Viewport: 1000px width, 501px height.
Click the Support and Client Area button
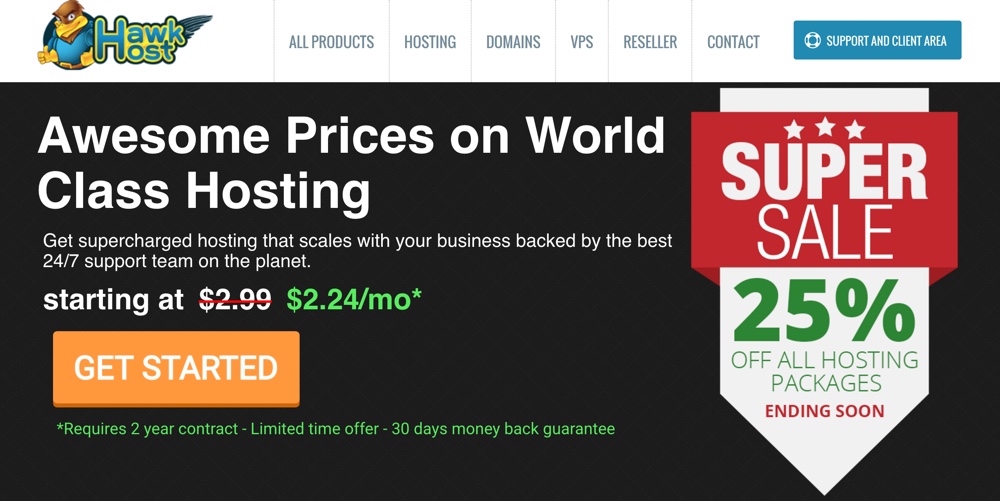[877, 41]
